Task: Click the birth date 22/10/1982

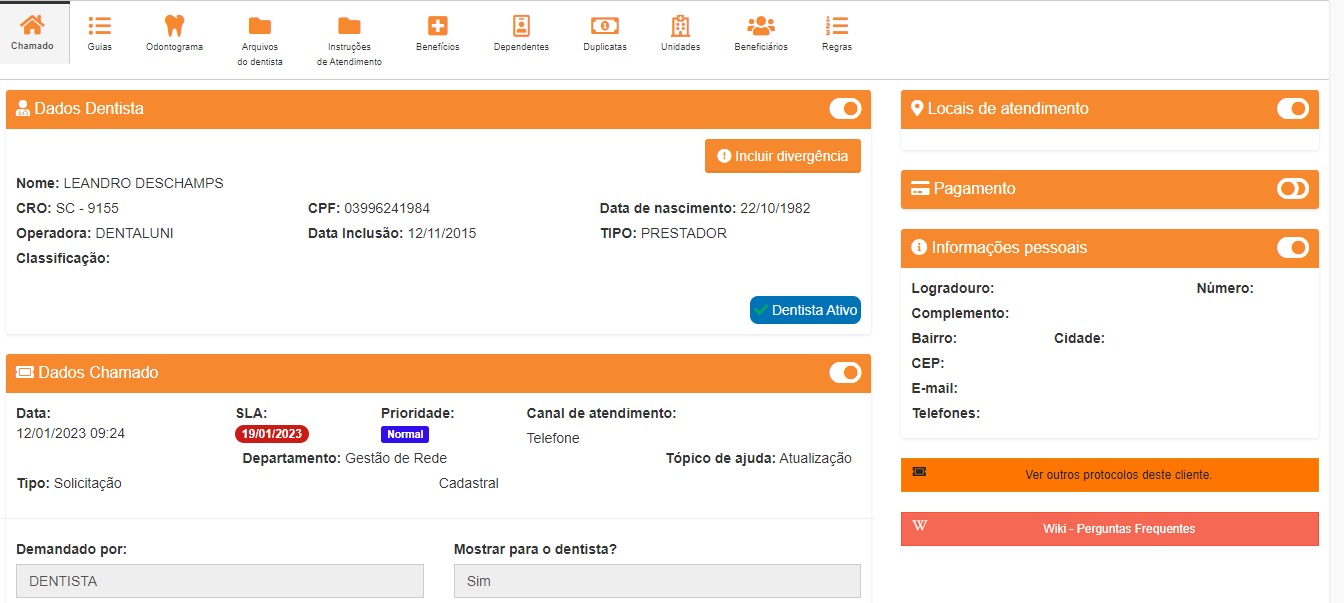Action: 775,208
